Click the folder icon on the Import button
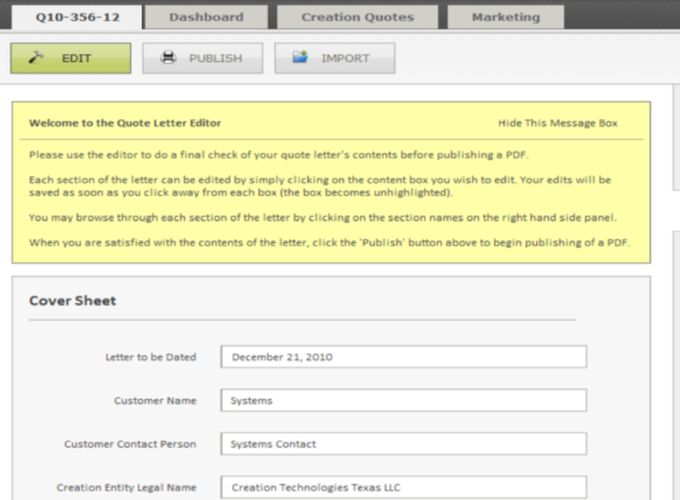Viewport: 680px width, 500px height. (x=300, y=58)
